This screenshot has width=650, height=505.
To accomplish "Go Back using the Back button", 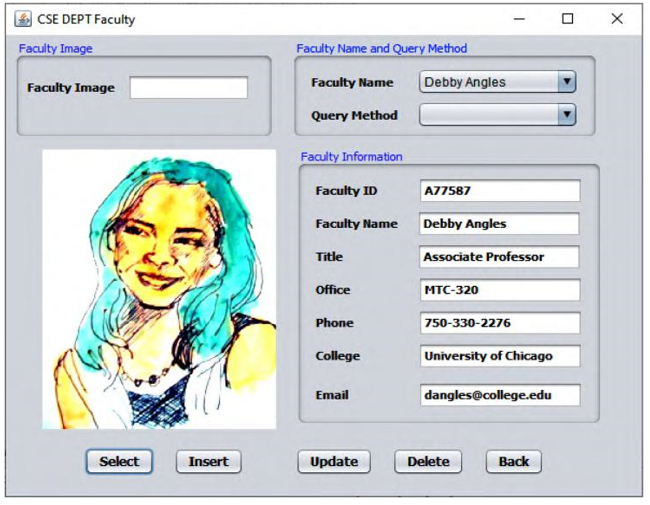I will (514, 461).
